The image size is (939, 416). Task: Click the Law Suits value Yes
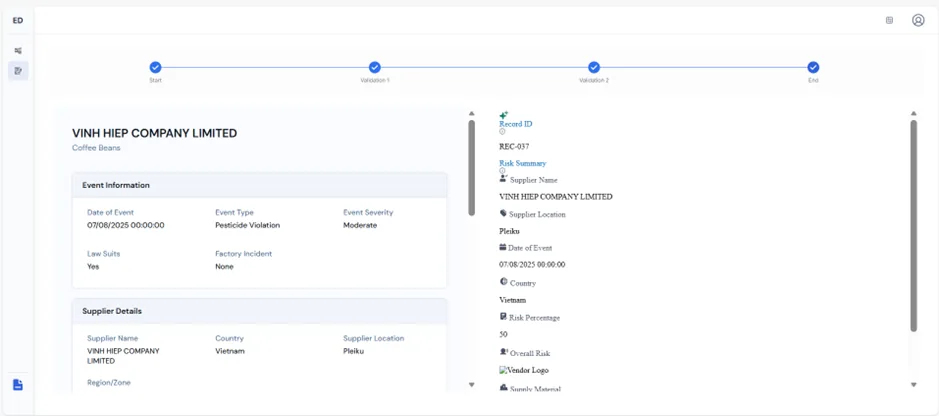pos(93,267)
